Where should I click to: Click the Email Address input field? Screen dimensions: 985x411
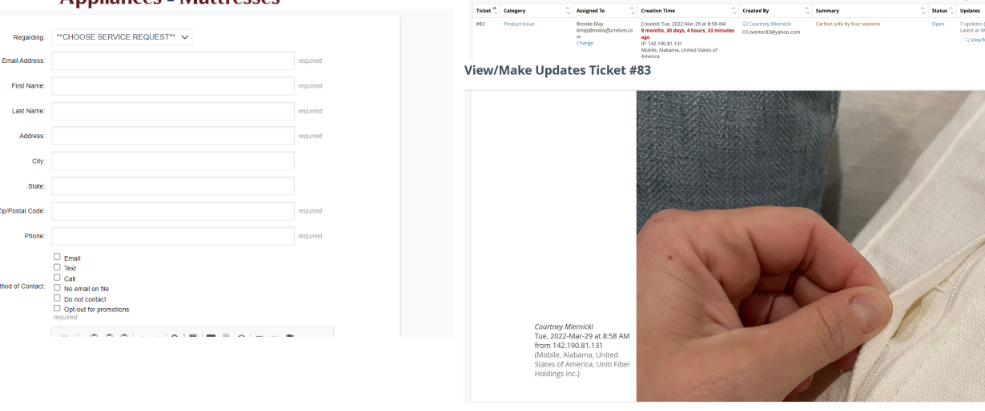pos(173,61)
